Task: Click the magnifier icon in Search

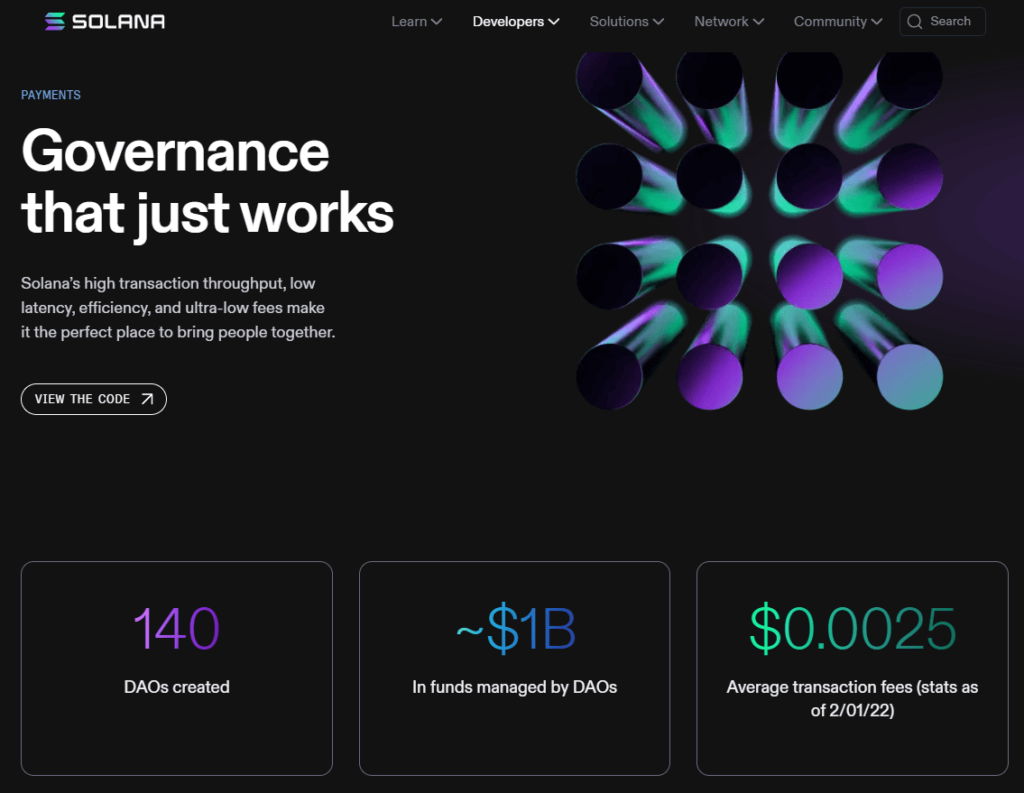Action: pyautogui.click(x=915, y=22)
